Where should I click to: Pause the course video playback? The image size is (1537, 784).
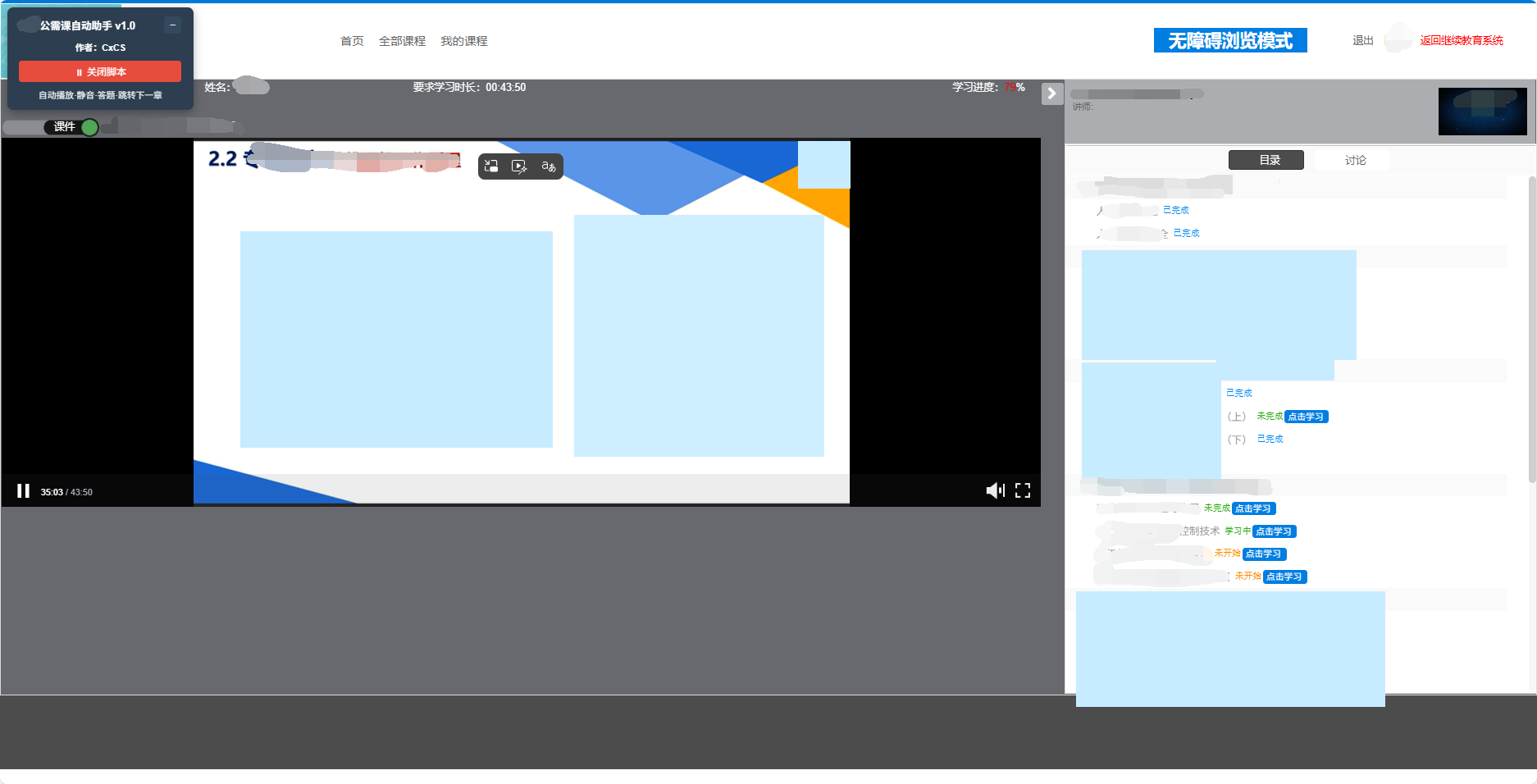(23, 491)
